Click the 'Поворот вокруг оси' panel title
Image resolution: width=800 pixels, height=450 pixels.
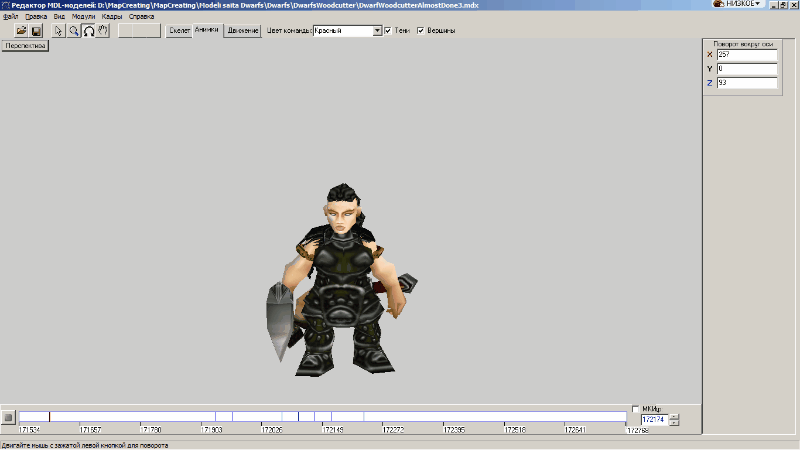(x=743, y=44)
